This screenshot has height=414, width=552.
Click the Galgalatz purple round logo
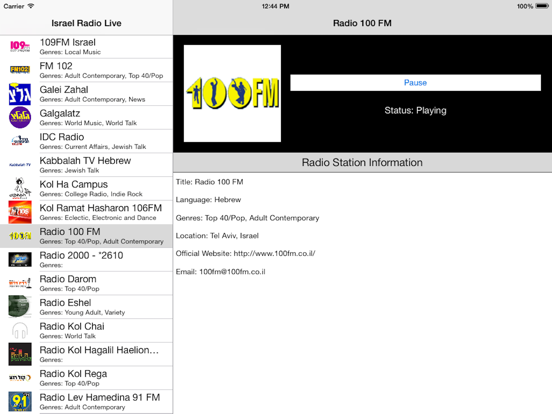click(x=20, y=118)
